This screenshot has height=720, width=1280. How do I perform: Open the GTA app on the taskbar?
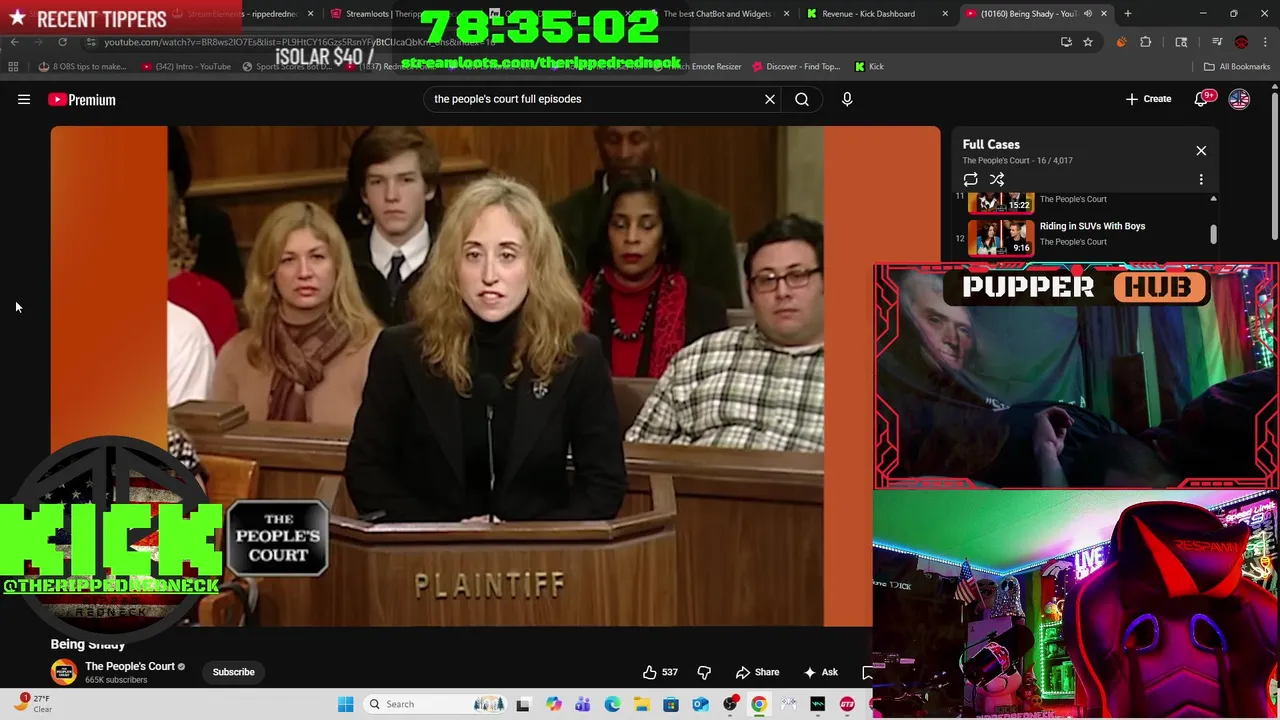847,704
